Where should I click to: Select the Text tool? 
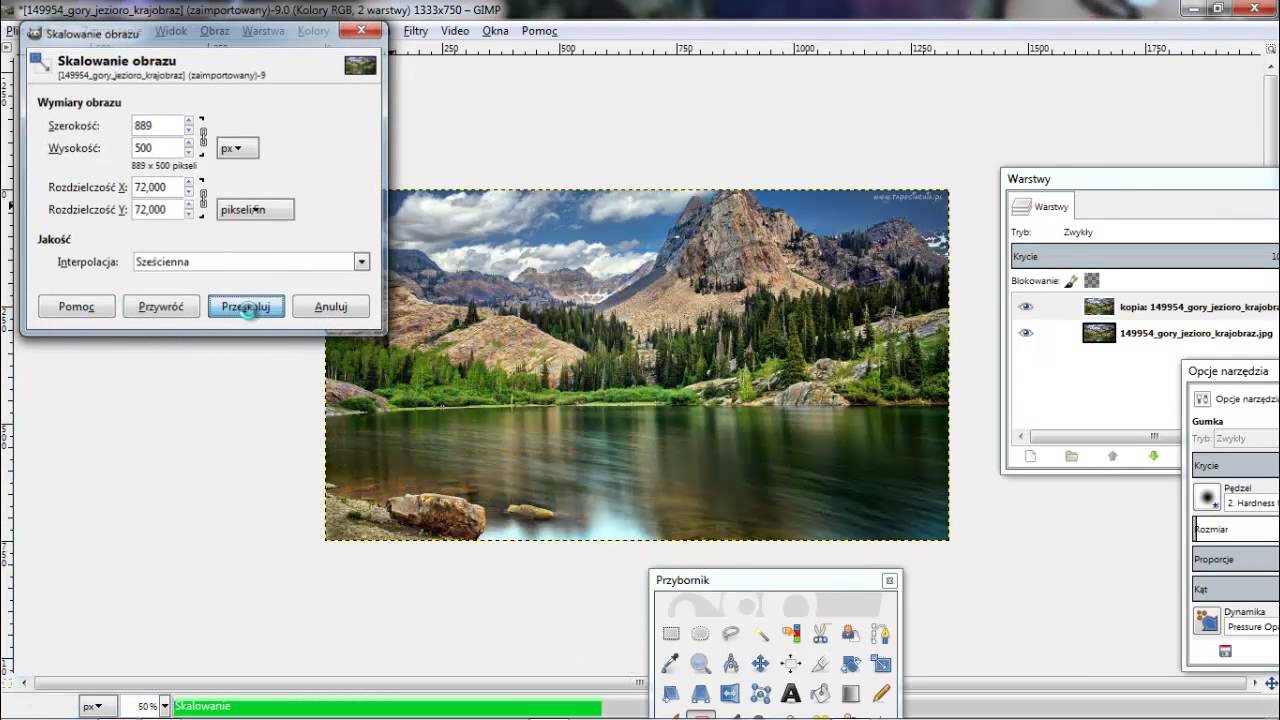coord(791,693)
